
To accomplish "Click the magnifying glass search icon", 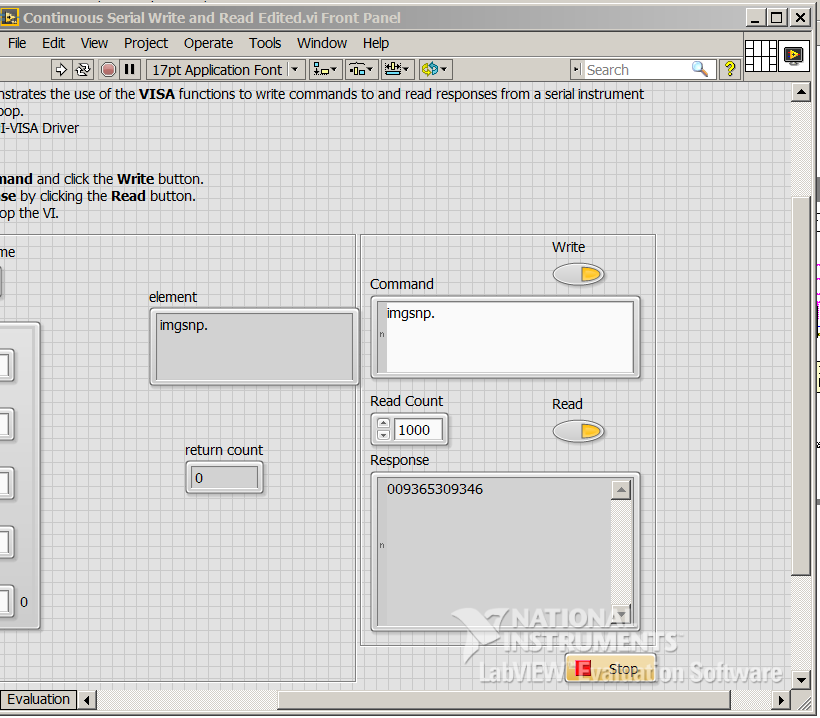I will [700, 69].
